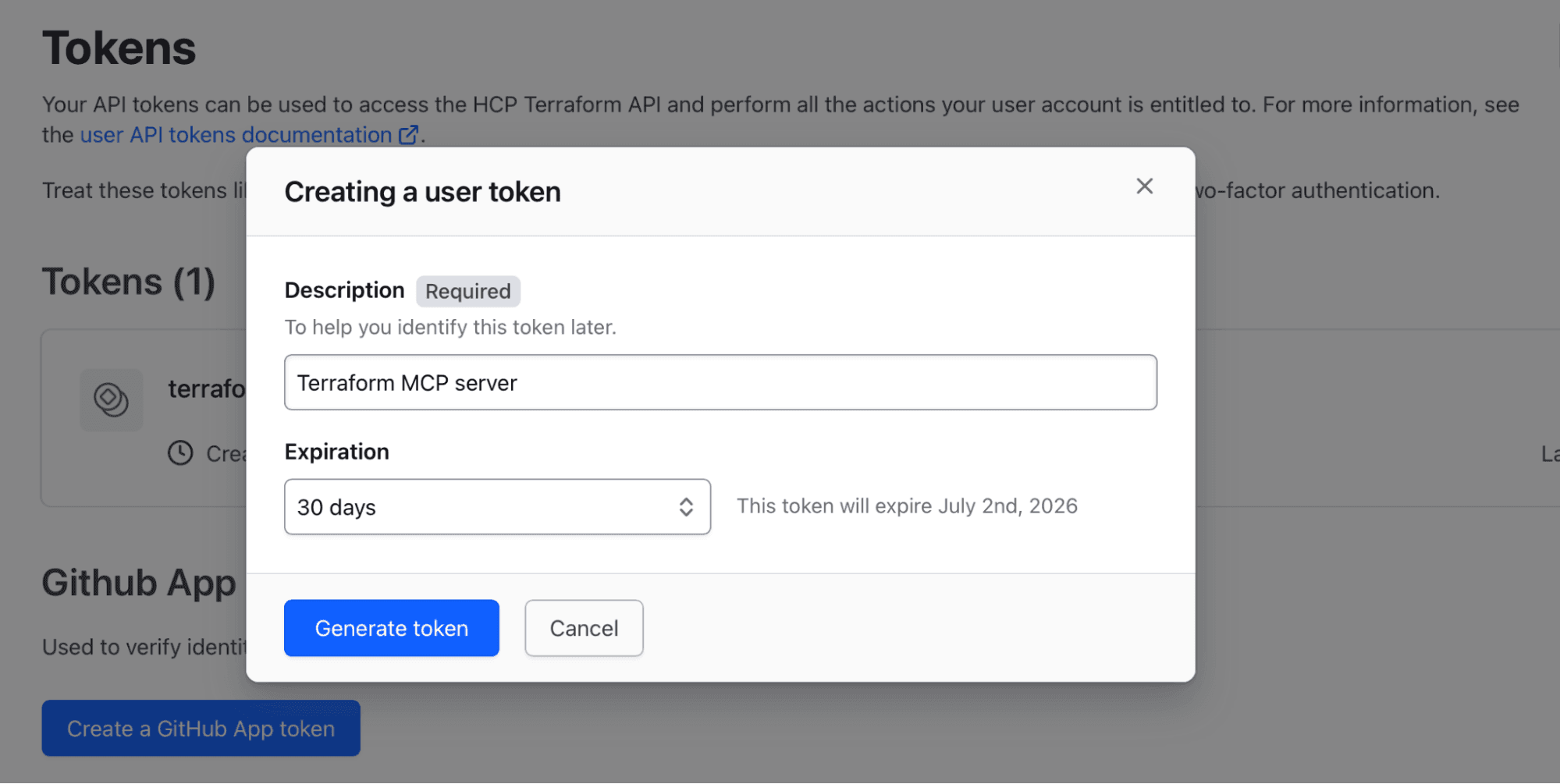This screenshot has height=784, width=1560.
Task: Click the Required badge next to Description
Action: (x=468, y=291)
